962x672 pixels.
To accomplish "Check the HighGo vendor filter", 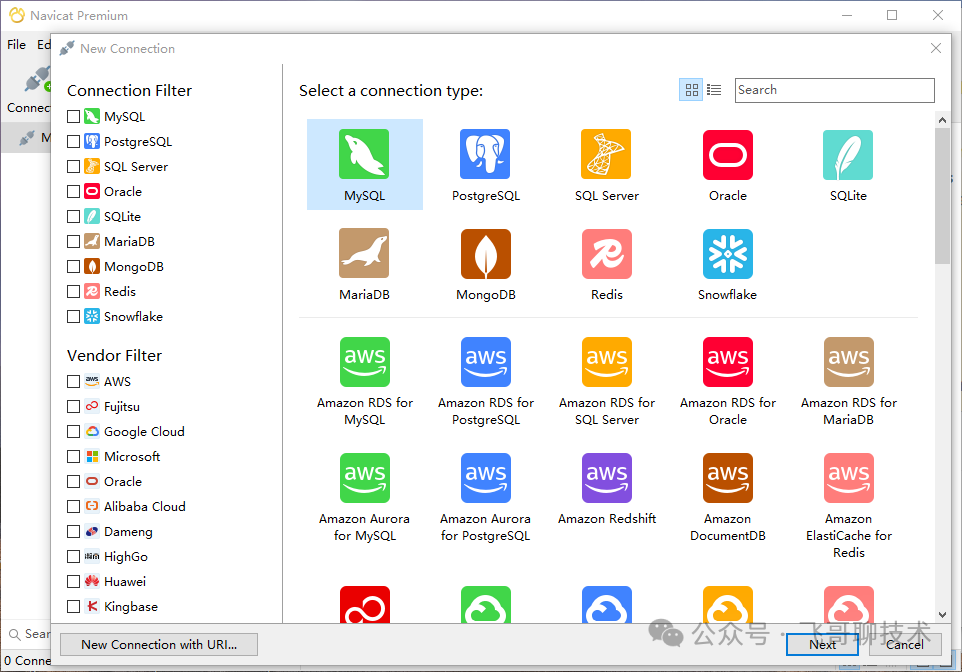I will click(x=74, y=557).
